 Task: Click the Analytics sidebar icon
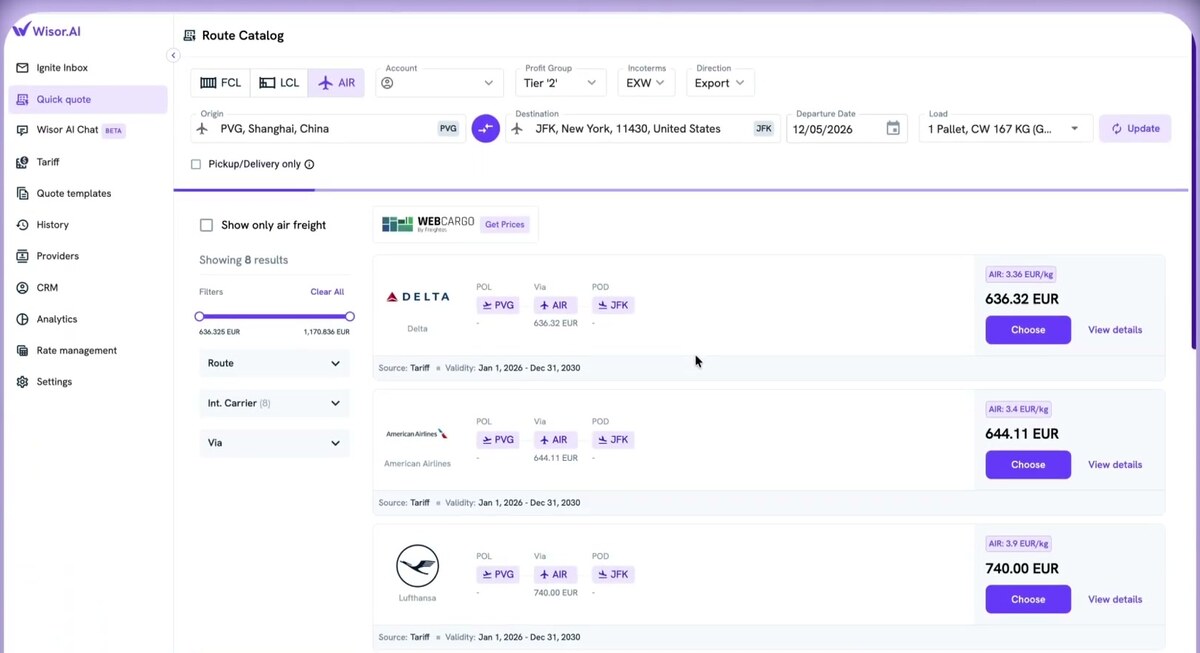23,319
